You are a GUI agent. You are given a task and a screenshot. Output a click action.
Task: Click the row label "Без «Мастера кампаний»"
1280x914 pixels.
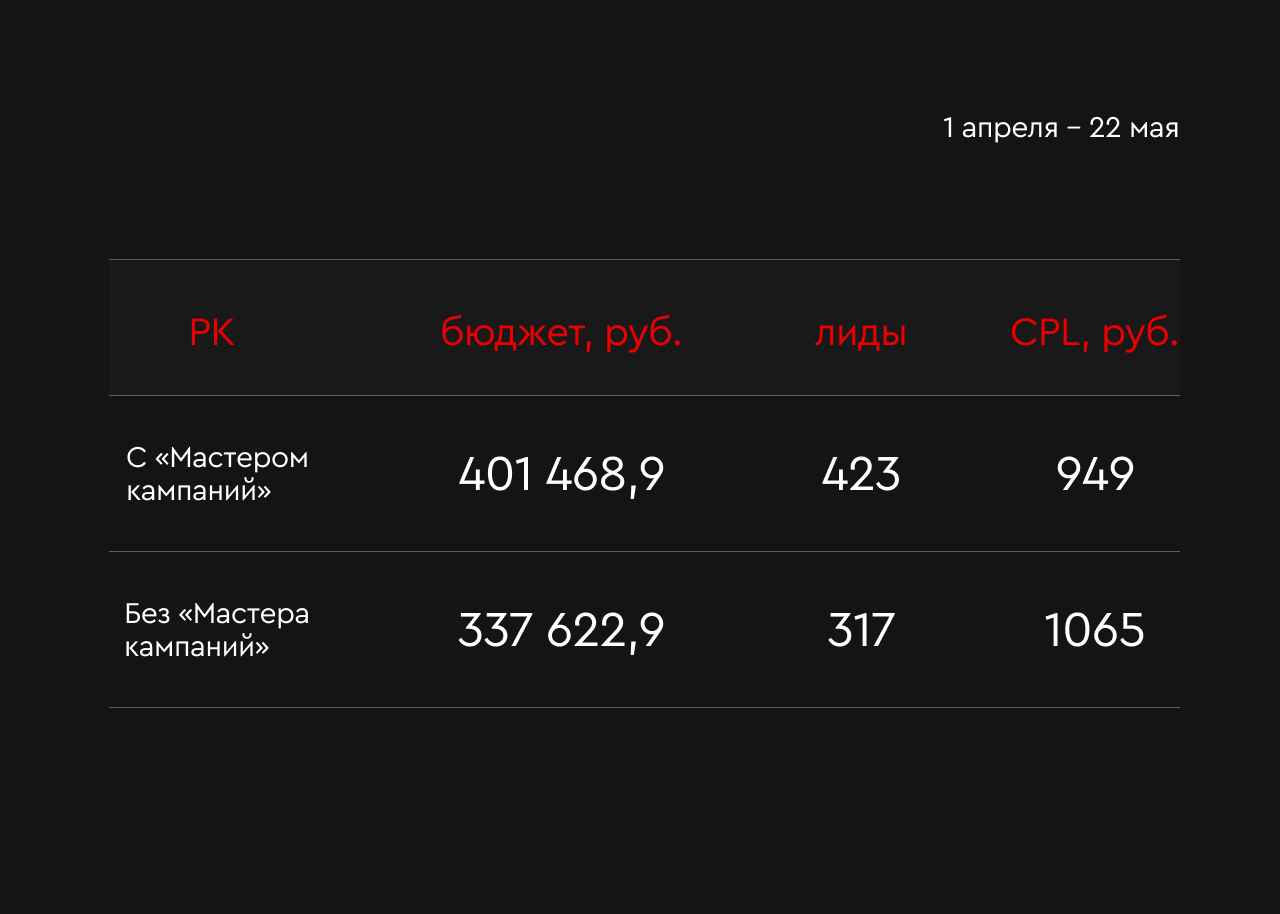point(217,630)
